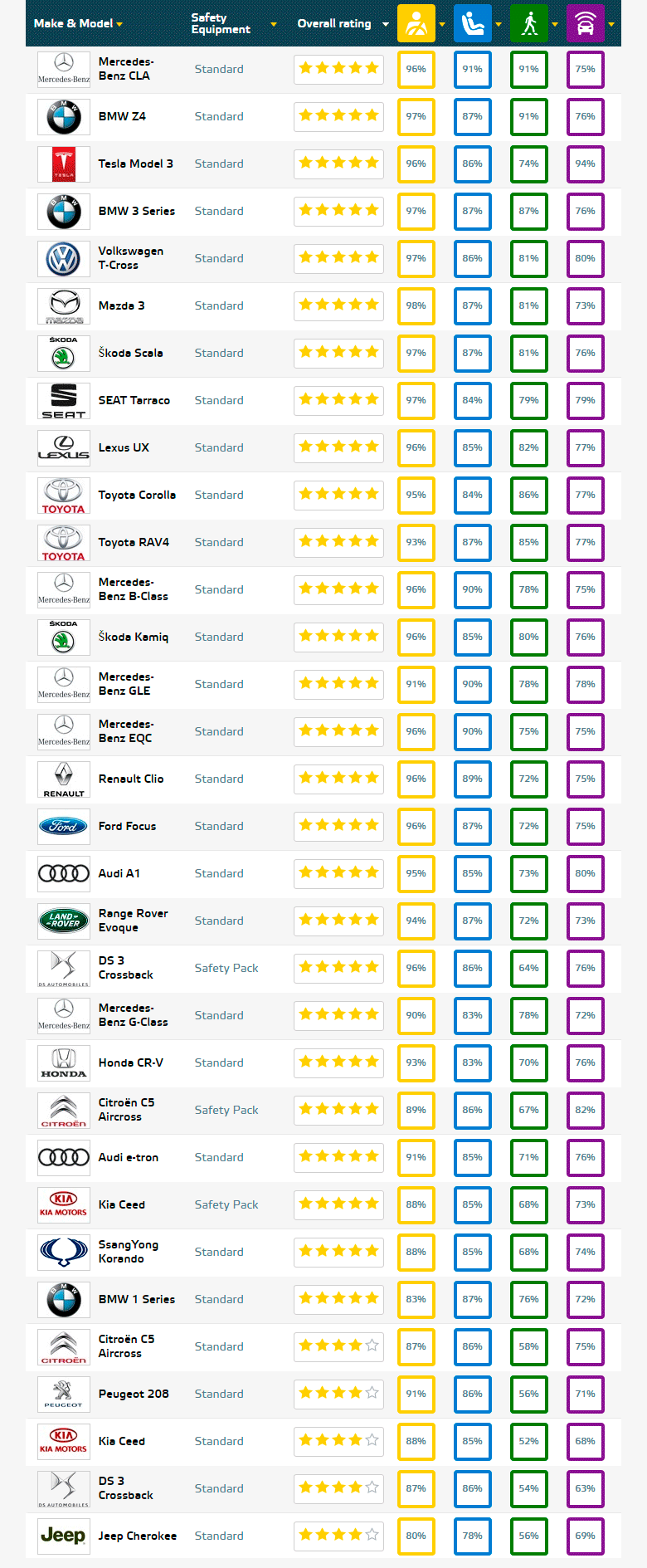Click the Honda logo icon
This screenshot has width=647, height=1568.
click(x=64, y=1062)
